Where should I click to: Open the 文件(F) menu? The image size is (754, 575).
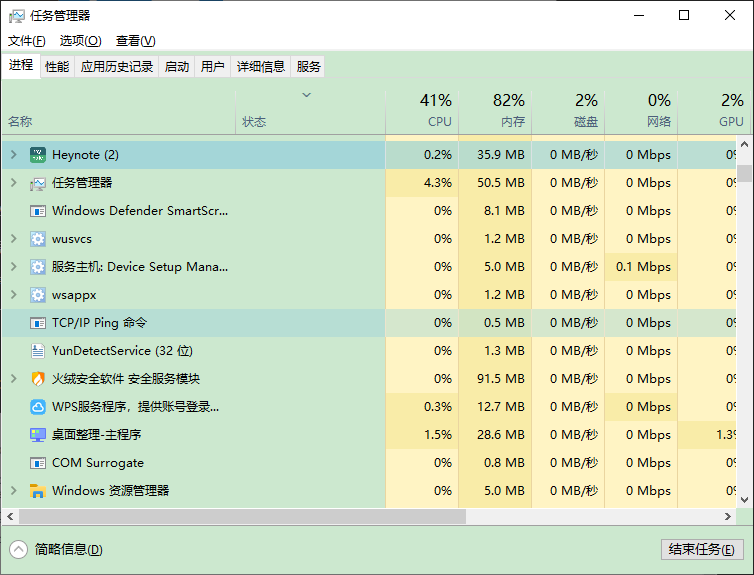[26, 41]
